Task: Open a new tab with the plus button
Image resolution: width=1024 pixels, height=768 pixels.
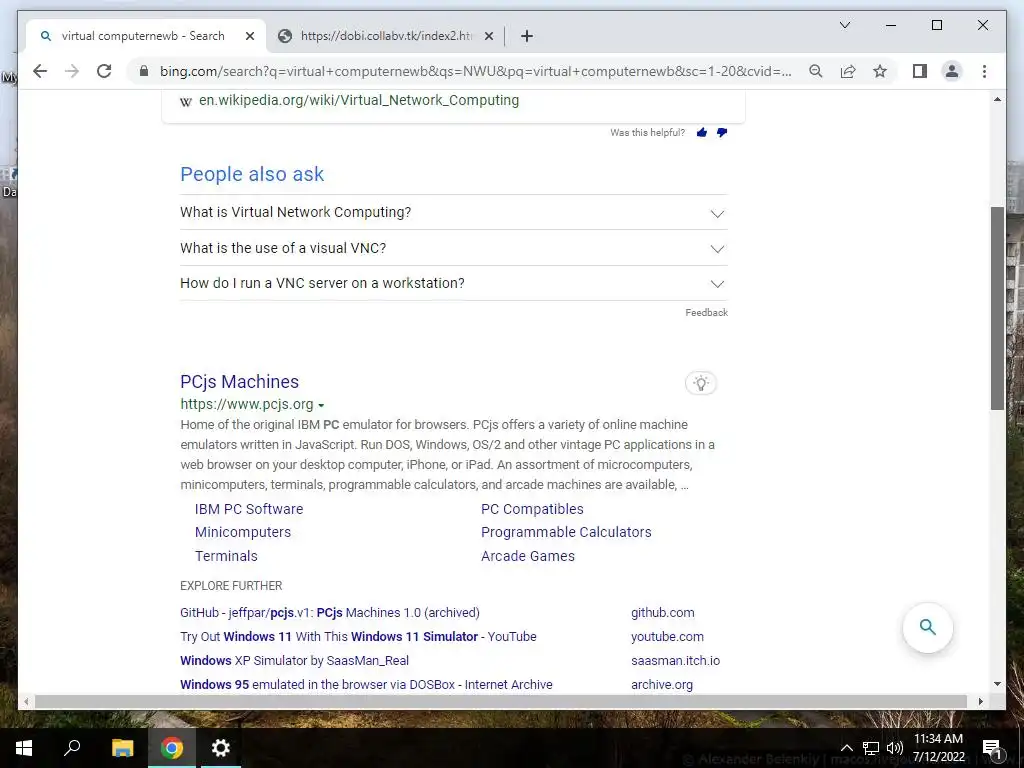Action: 527,36
